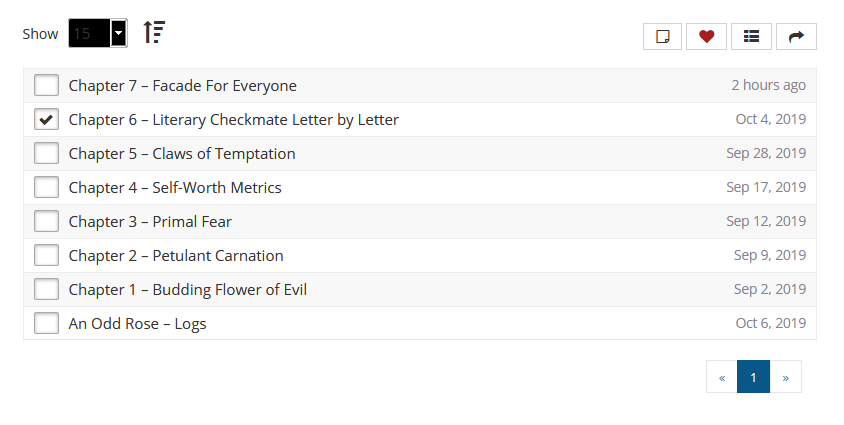The height and width of the screenshot is (425, 844).
Task: Click the red heart favorite icon
Action: coord(707,37)
